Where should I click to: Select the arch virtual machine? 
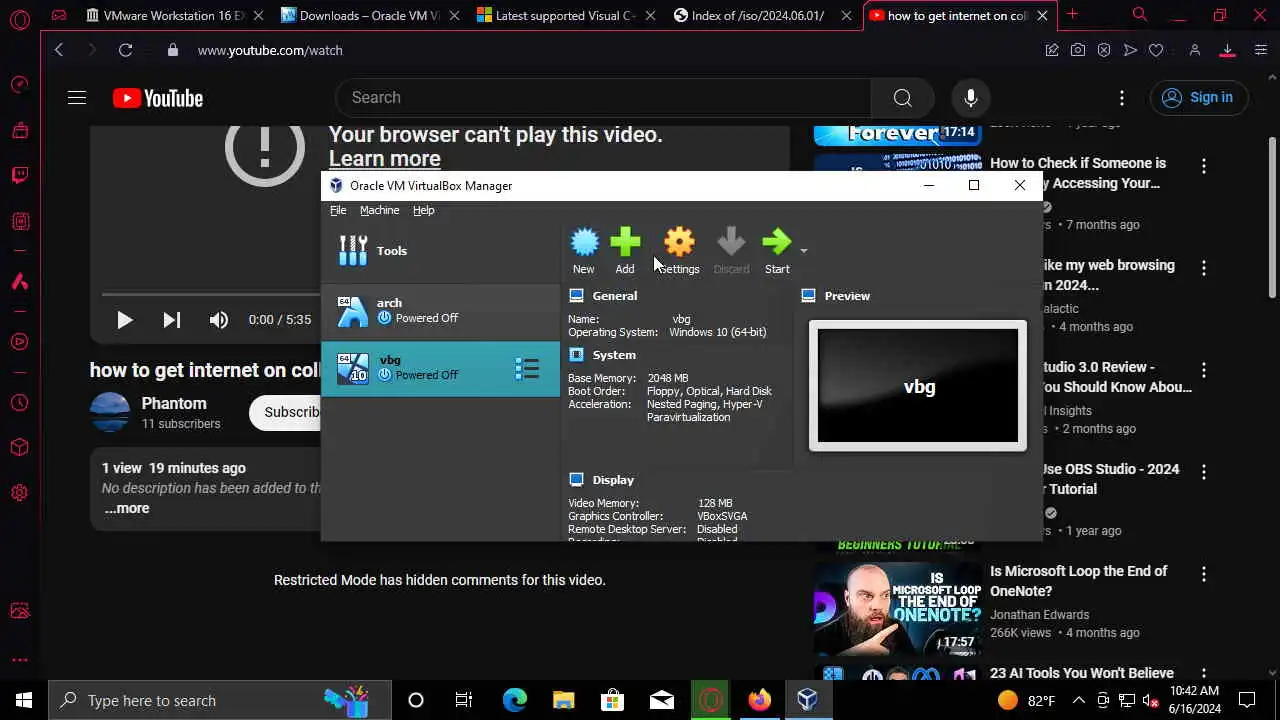click(441, 311)
